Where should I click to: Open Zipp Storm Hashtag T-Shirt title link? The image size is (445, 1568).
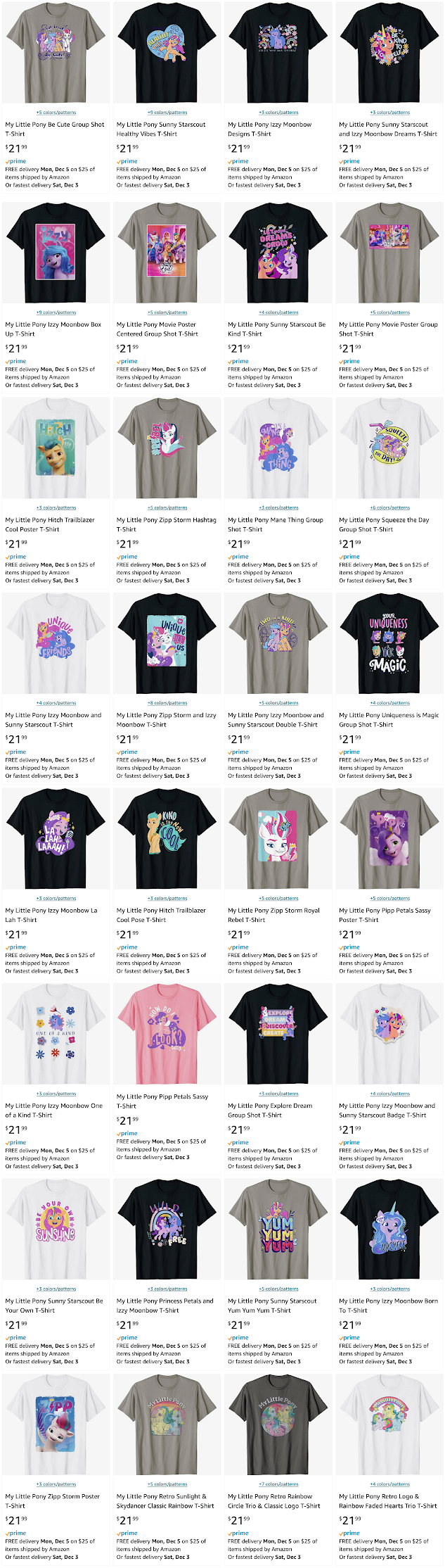click(x=166, y=524)
